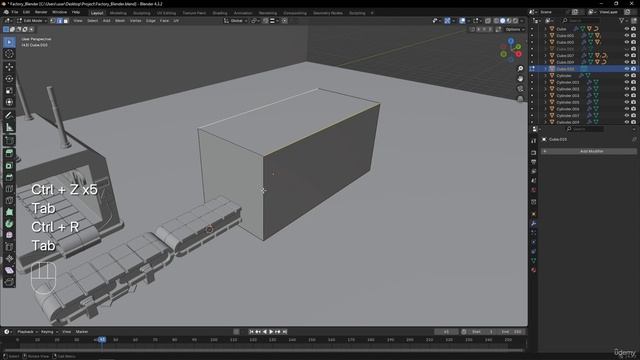
Task: Select the Inset Faces tool
Action: [9, 165]
